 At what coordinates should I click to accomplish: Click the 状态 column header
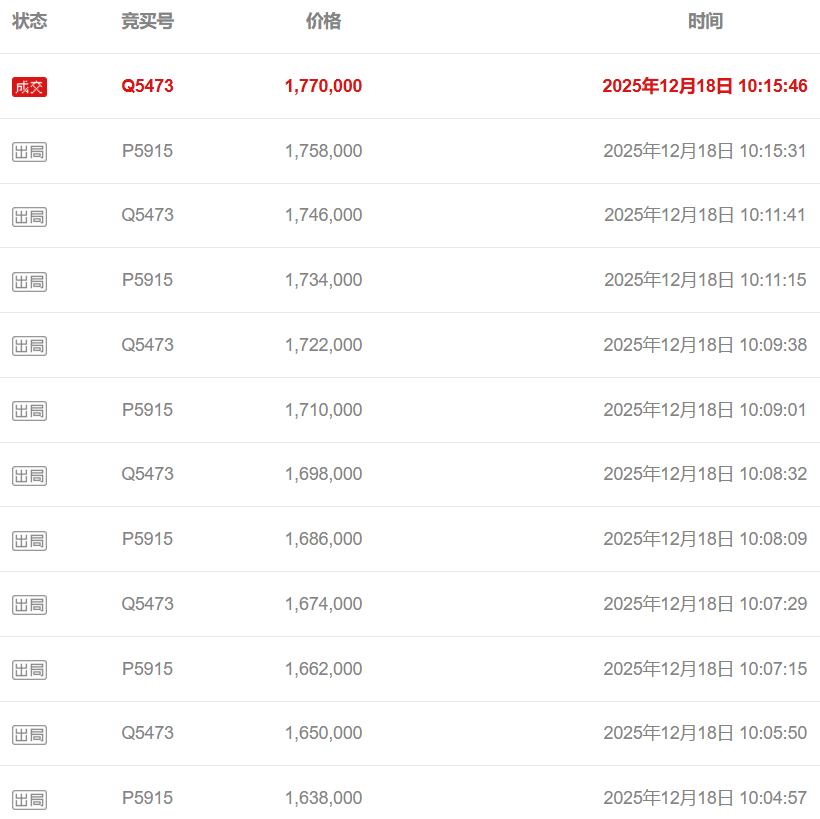[29, 21]
